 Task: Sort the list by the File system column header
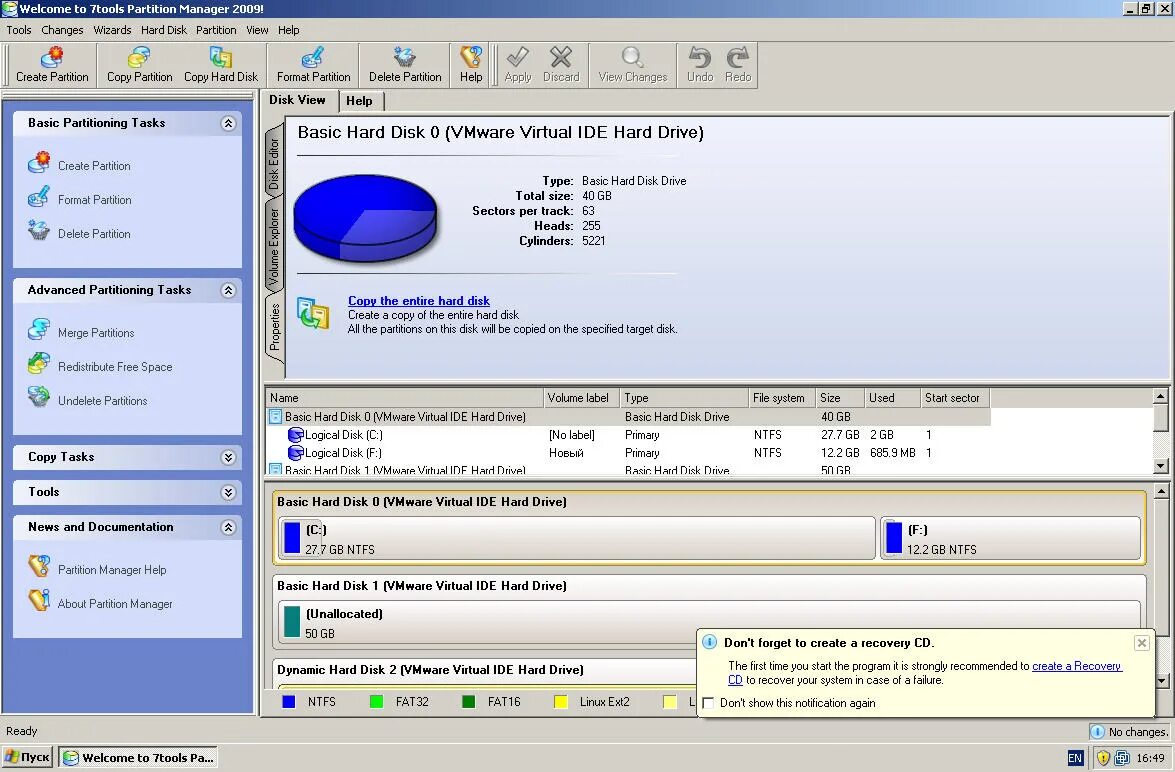click(782, 398)
